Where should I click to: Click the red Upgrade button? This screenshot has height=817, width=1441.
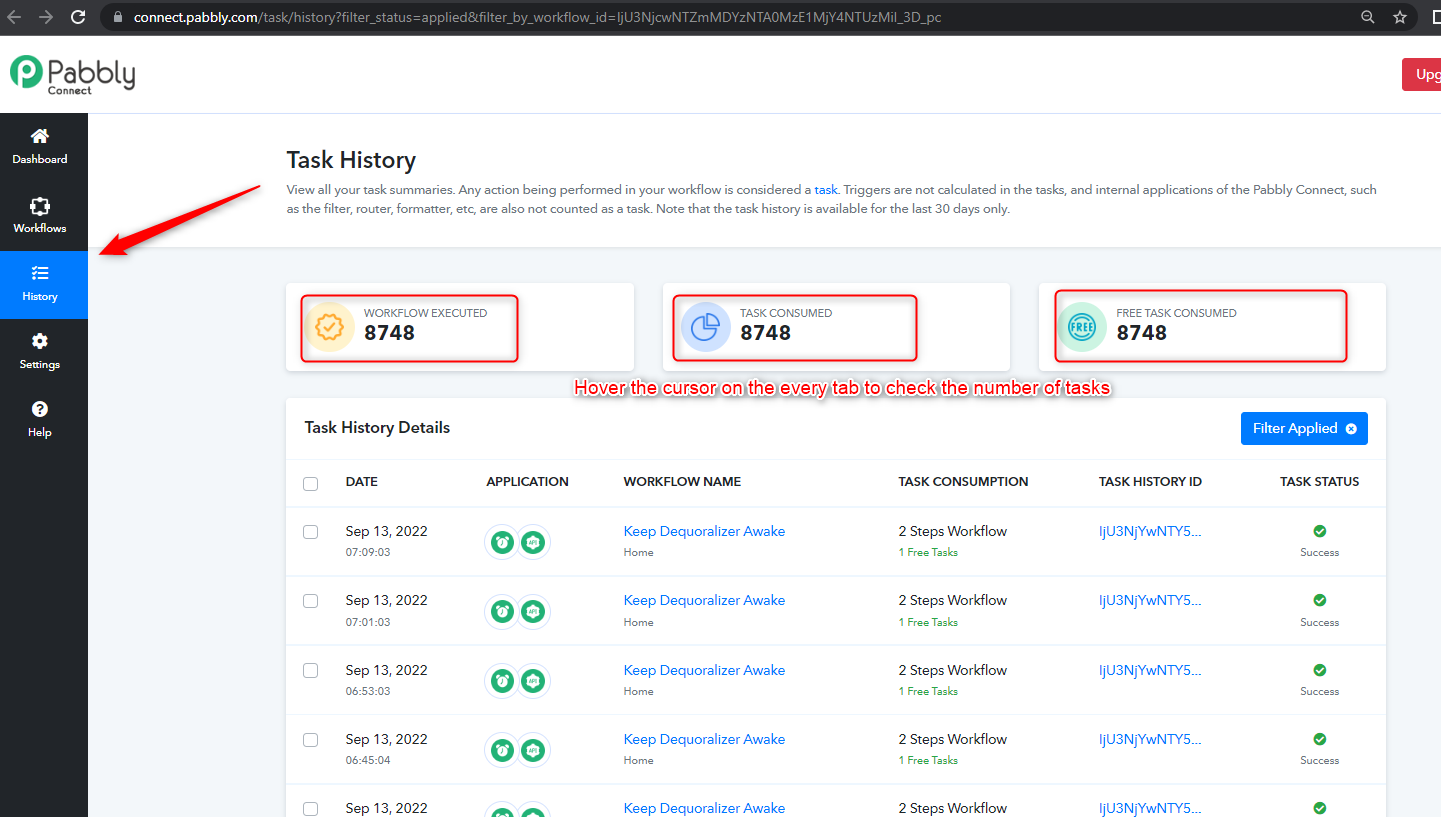[1421, 74]
